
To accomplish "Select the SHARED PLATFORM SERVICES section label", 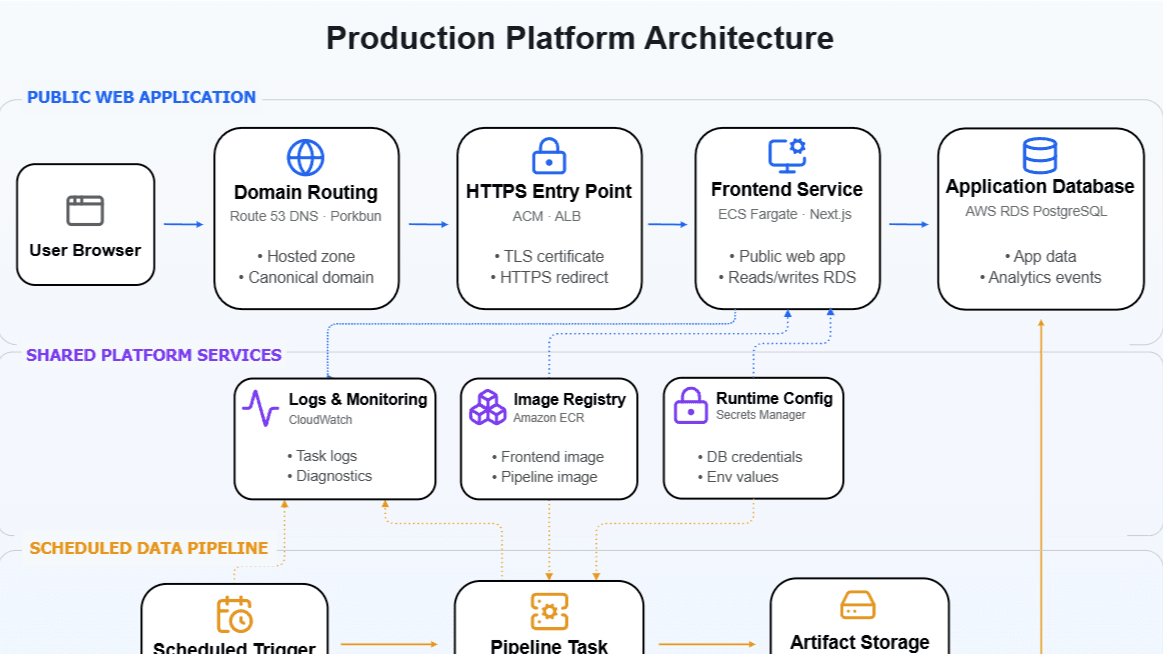I will pyautogui.click(x=154, y=355).
